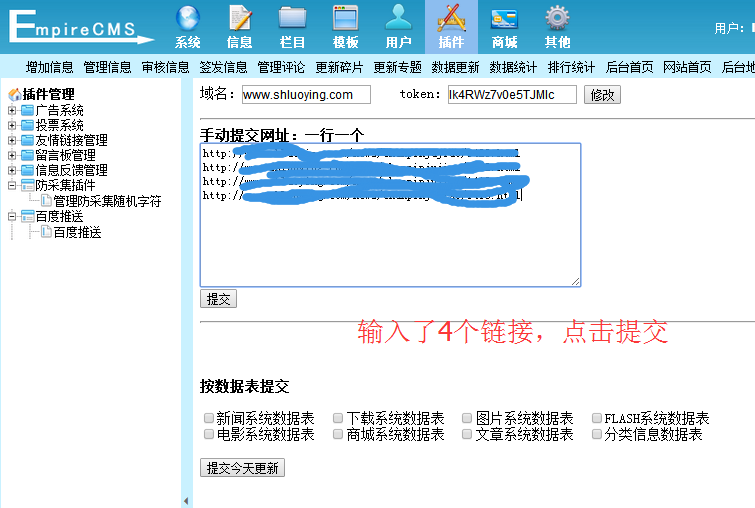The height and width of the screenshot is (508, 755).
Task: Grab the textarea resize handle corner
Action: click(575, 281)
